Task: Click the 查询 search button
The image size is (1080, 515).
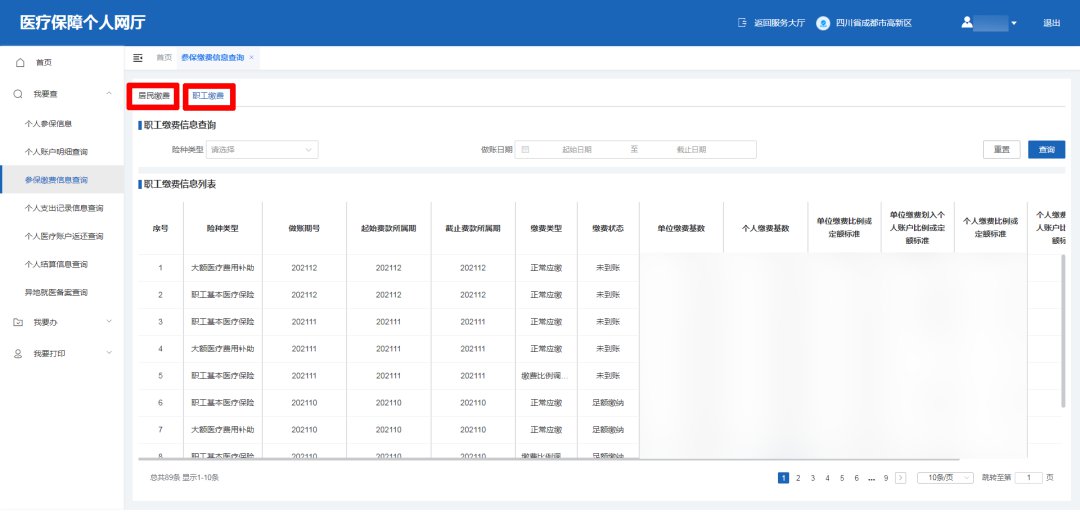Action: pyautogui.click(x=1046, y=150)
